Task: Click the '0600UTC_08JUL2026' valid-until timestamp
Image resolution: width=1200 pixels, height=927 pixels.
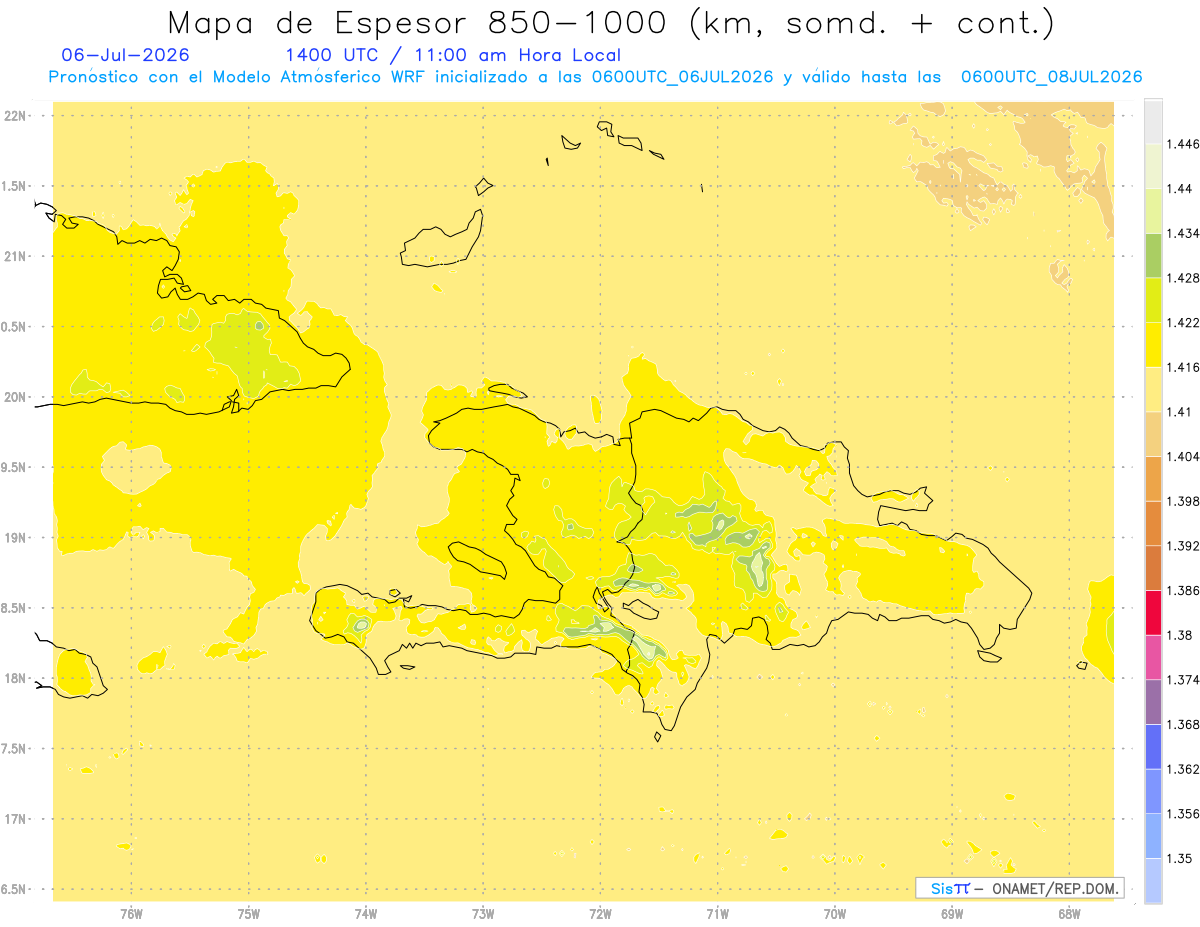Action: click(x=1051, y=77)
